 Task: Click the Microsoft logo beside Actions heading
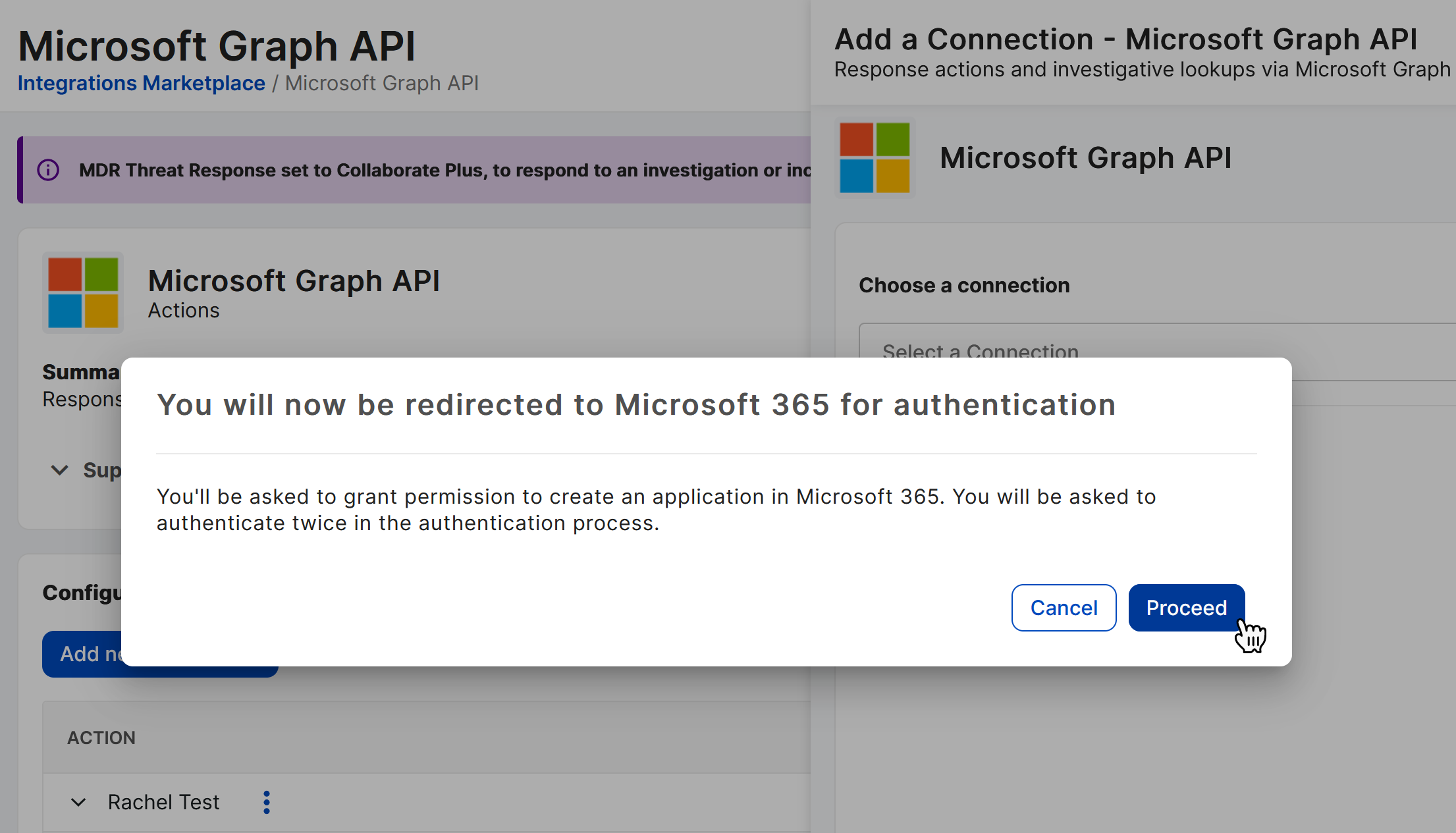(x=83, y=292)
